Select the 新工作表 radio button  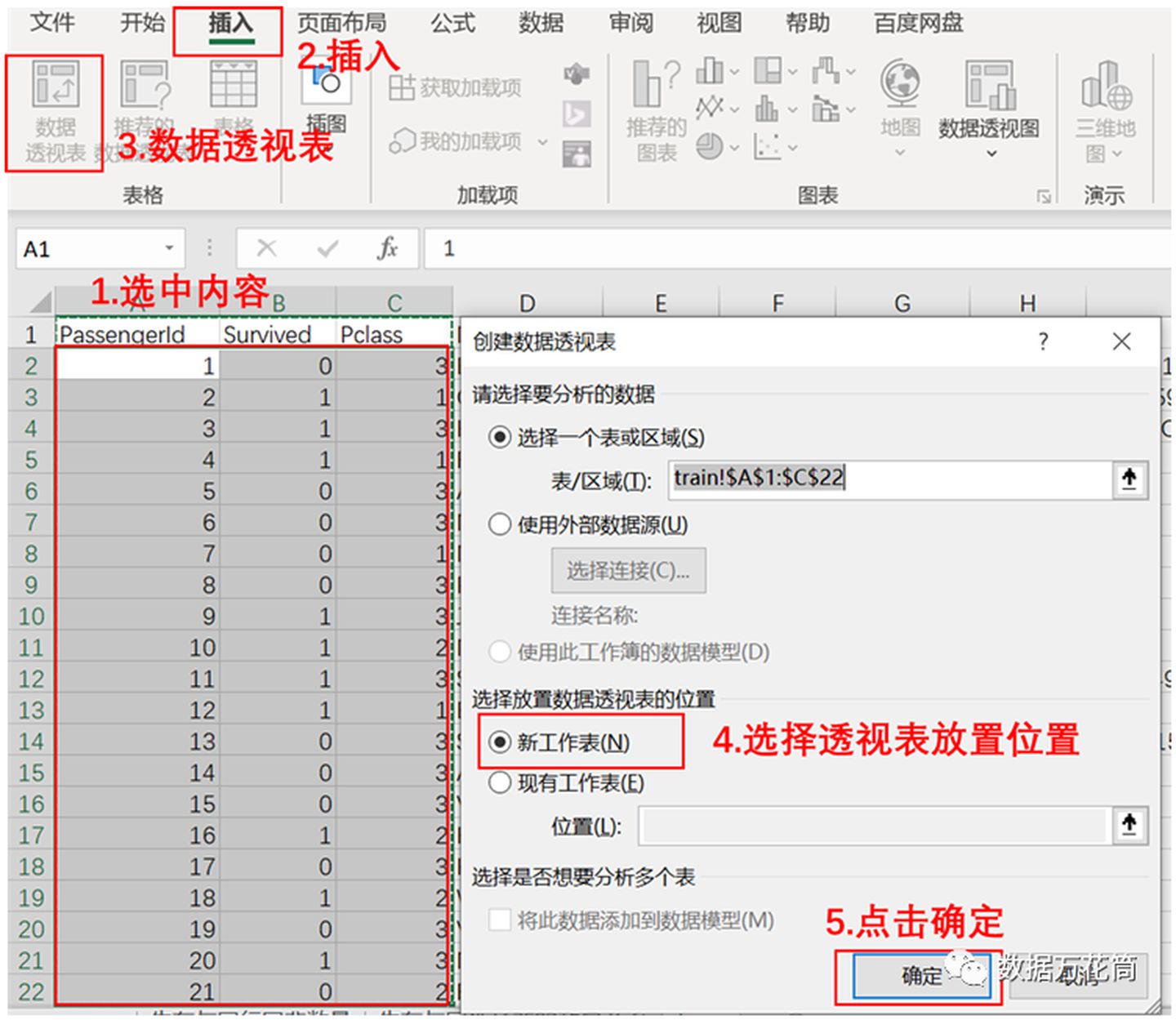pyautogui.click(x=500, y=742)
